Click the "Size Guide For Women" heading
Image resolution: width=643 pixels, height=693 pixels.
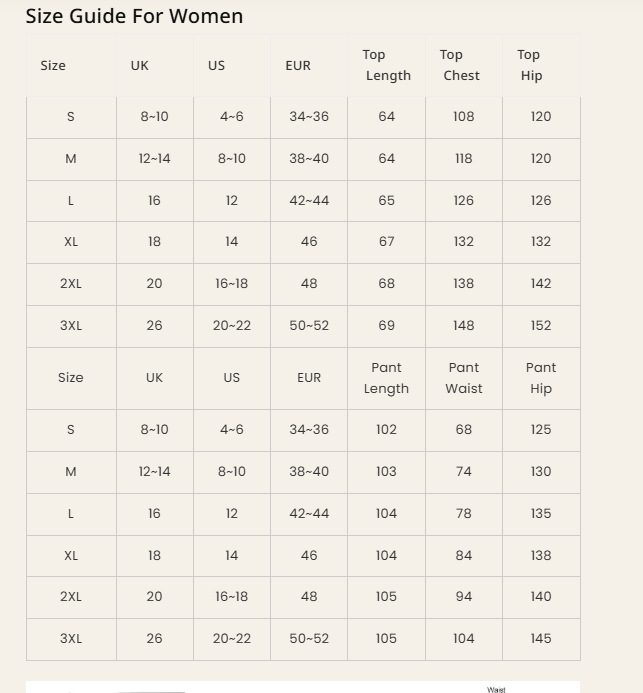tap(134, 16)
